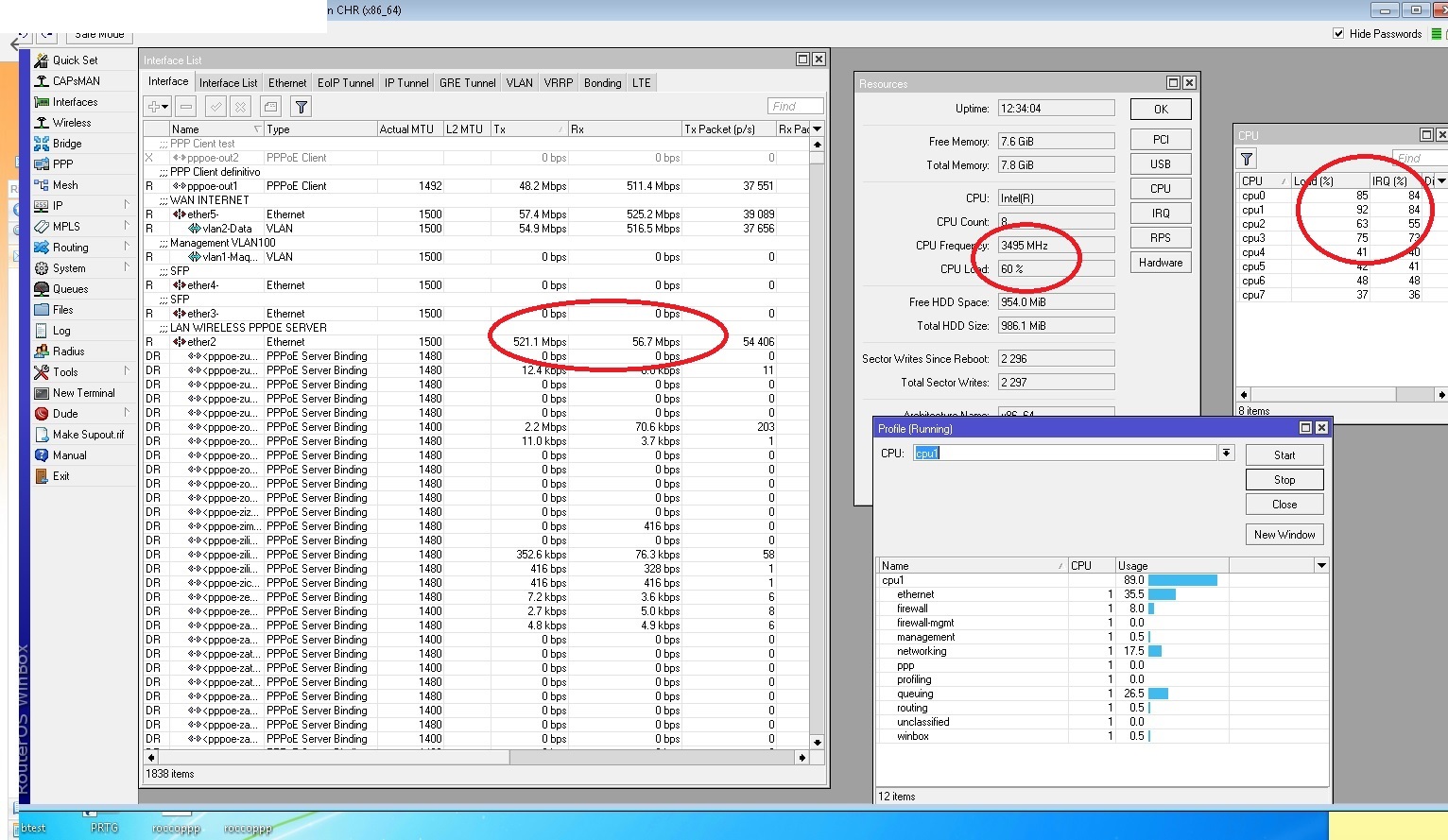The image size is (1448, 840).
Task: Open the Files menu icon
Action: tap(42, 310)
